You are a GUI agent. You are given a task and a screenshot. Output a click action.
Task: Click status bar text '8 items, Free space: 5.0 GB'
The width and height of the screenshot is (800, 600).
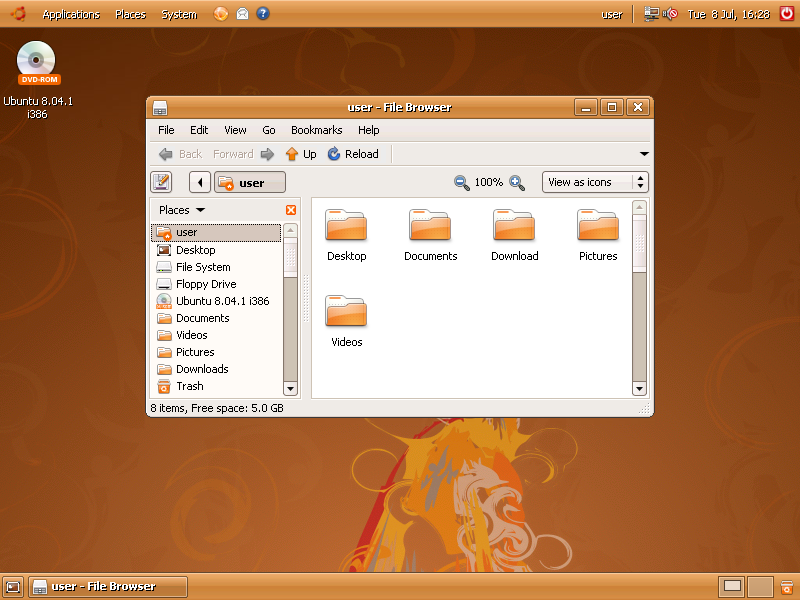(x=217, y=408)
